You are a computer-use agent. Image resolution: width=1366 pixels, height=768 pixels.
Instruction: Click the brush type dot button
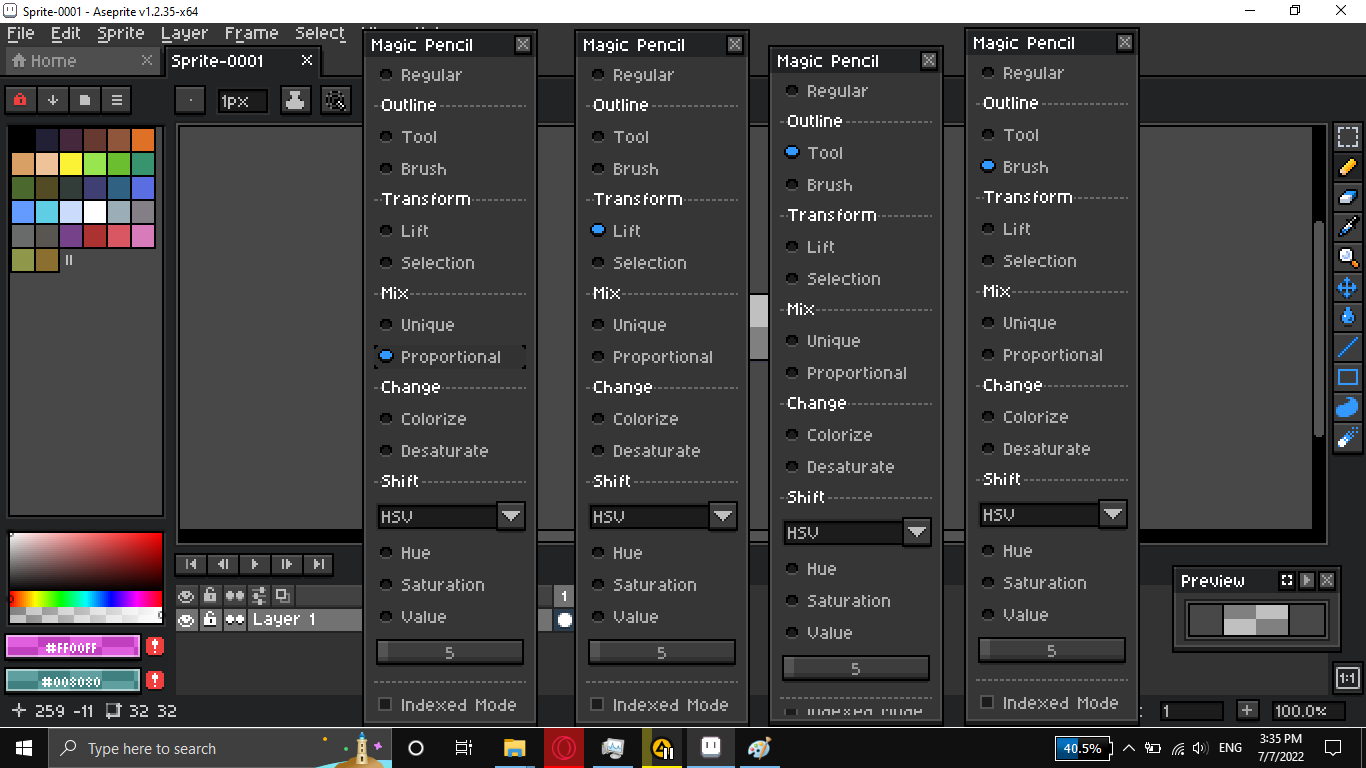click(190, 100)
